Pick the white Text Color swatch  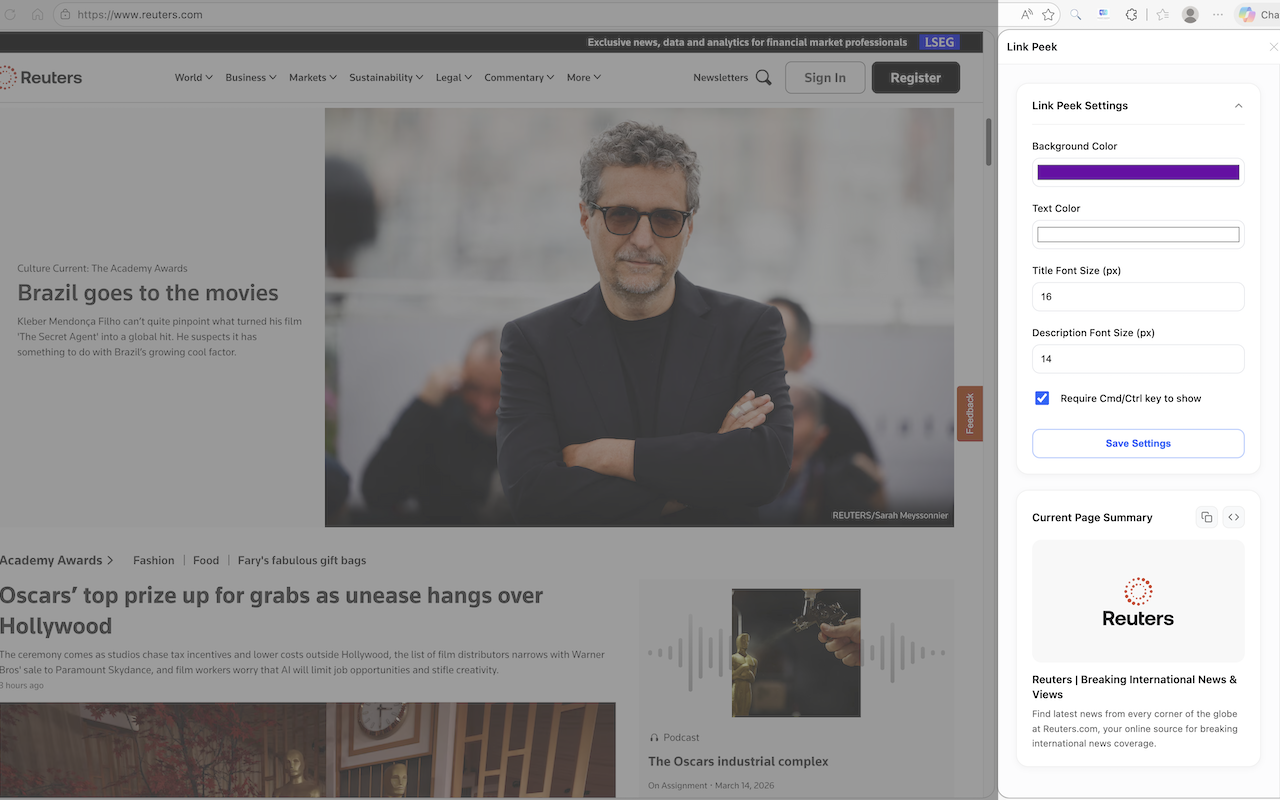[1138, 235]
